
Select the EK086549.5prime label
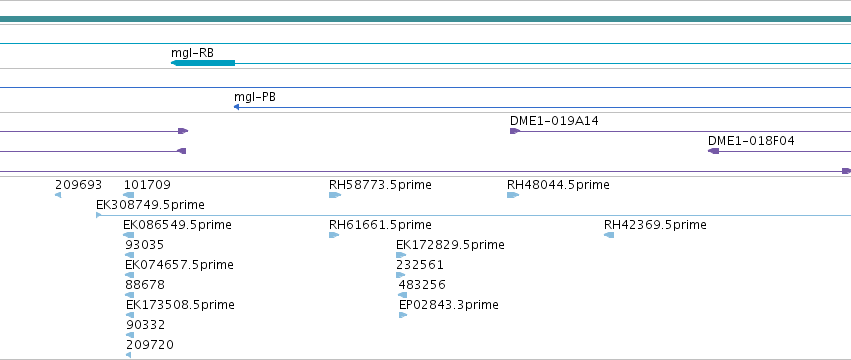[177, 225]
